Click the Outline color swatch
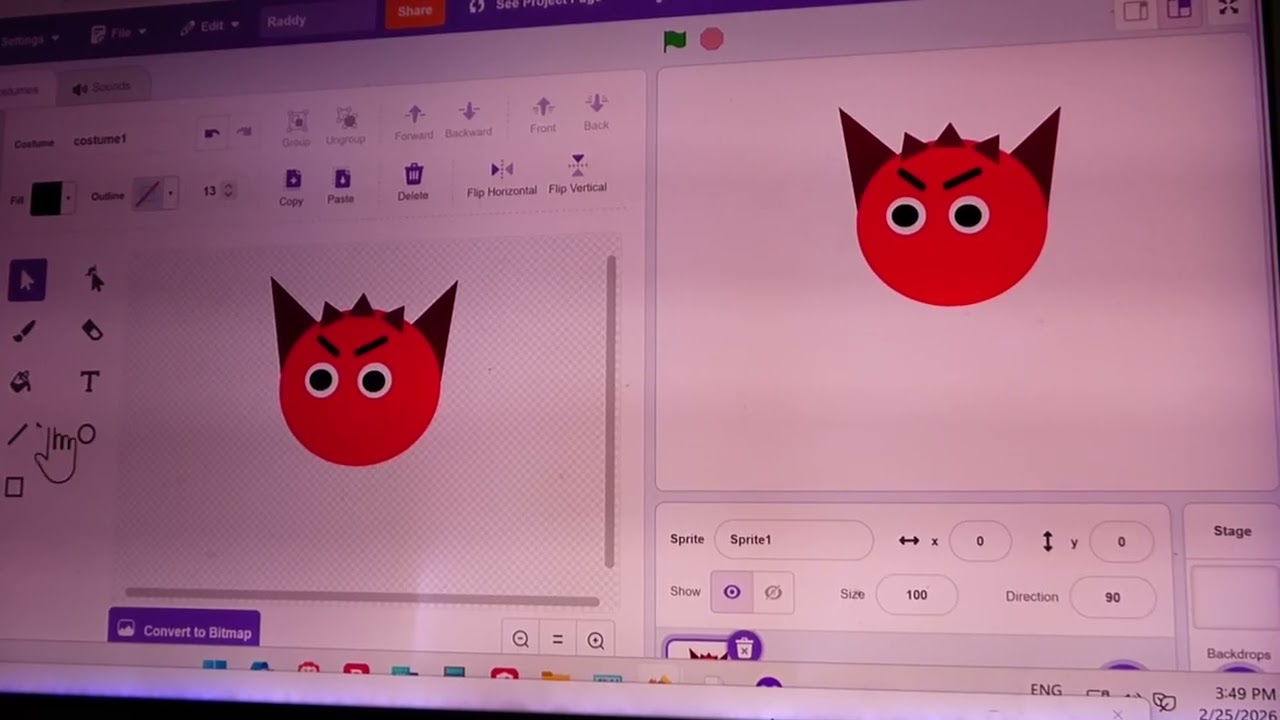Screen dimensions: 1280x720 pyautogui.click(x=147, y=194)
